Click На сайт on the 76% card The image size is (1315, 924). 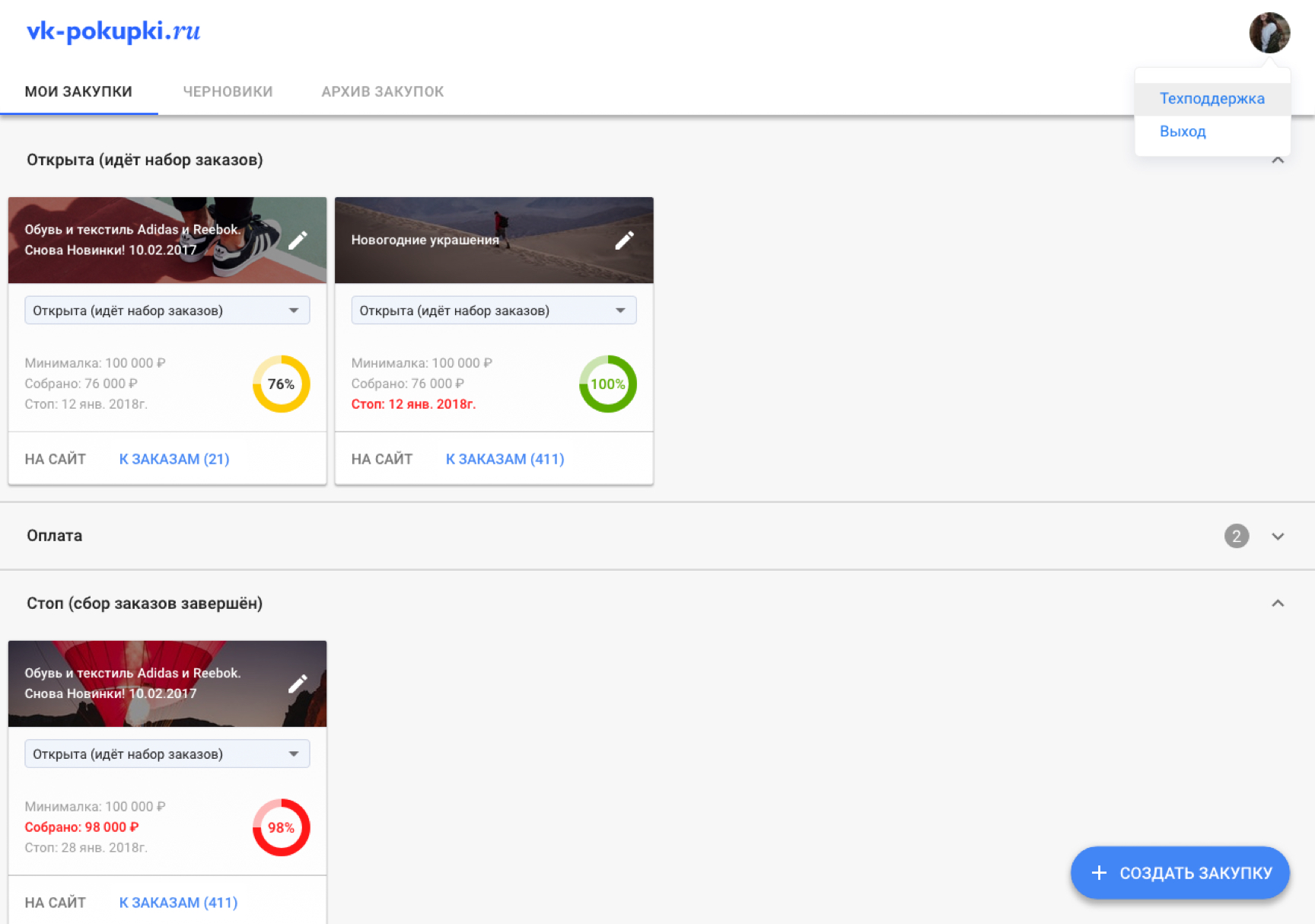tap(55, 459)
